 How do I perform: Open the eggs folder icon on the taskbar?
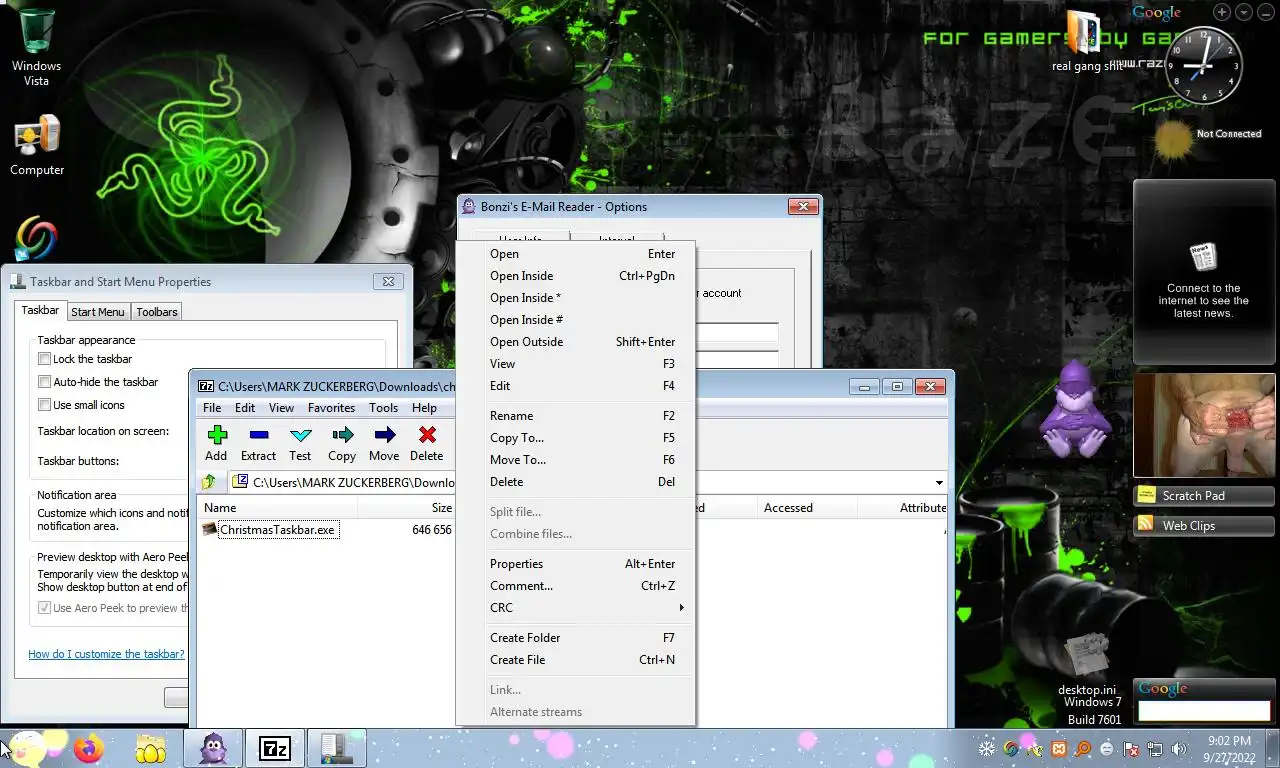(150, 748)
